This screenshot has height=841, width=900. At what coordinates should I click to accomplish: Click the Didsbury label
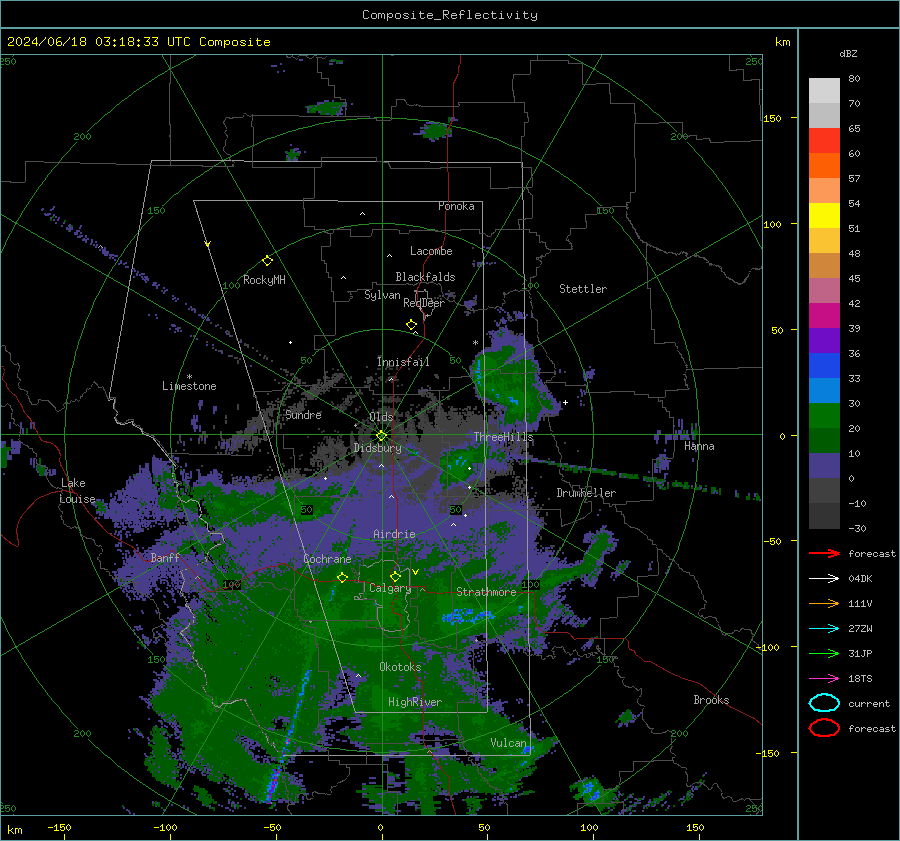(378, 448)
